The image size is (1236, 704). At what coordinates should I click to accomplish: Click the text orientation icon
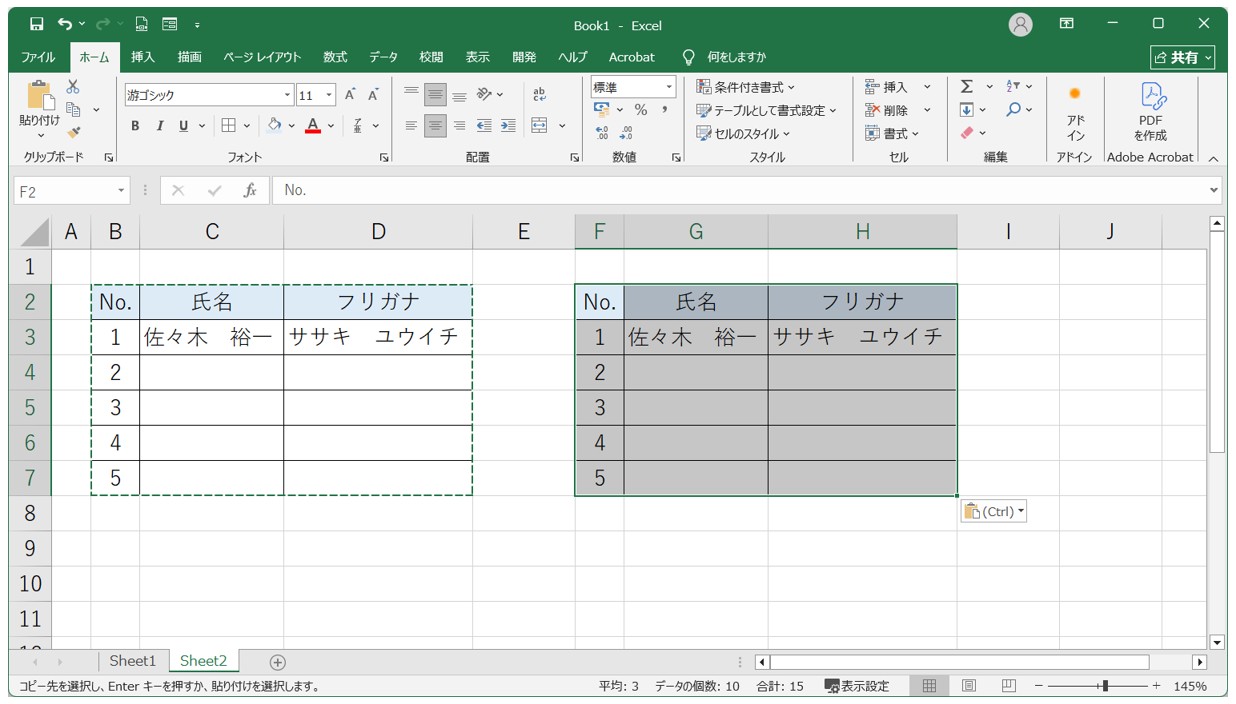[x=484, y=95]
